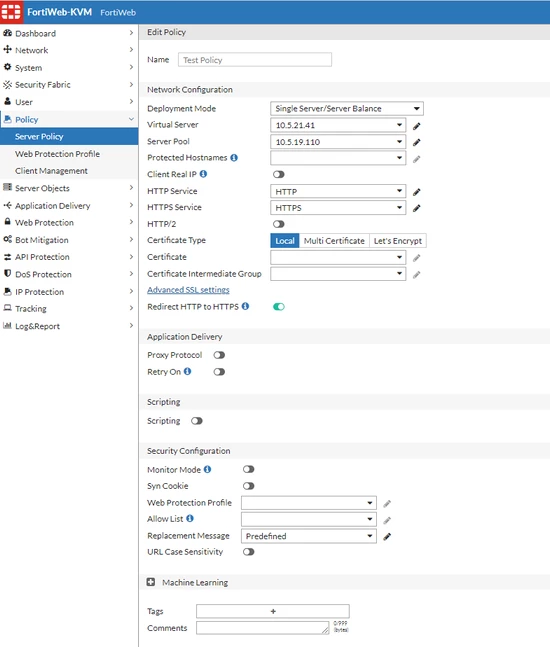Screen dimensions: 550x647
Task: Select the Multi Certificate type
Action: pyautogui.click(x=334, y=241)
